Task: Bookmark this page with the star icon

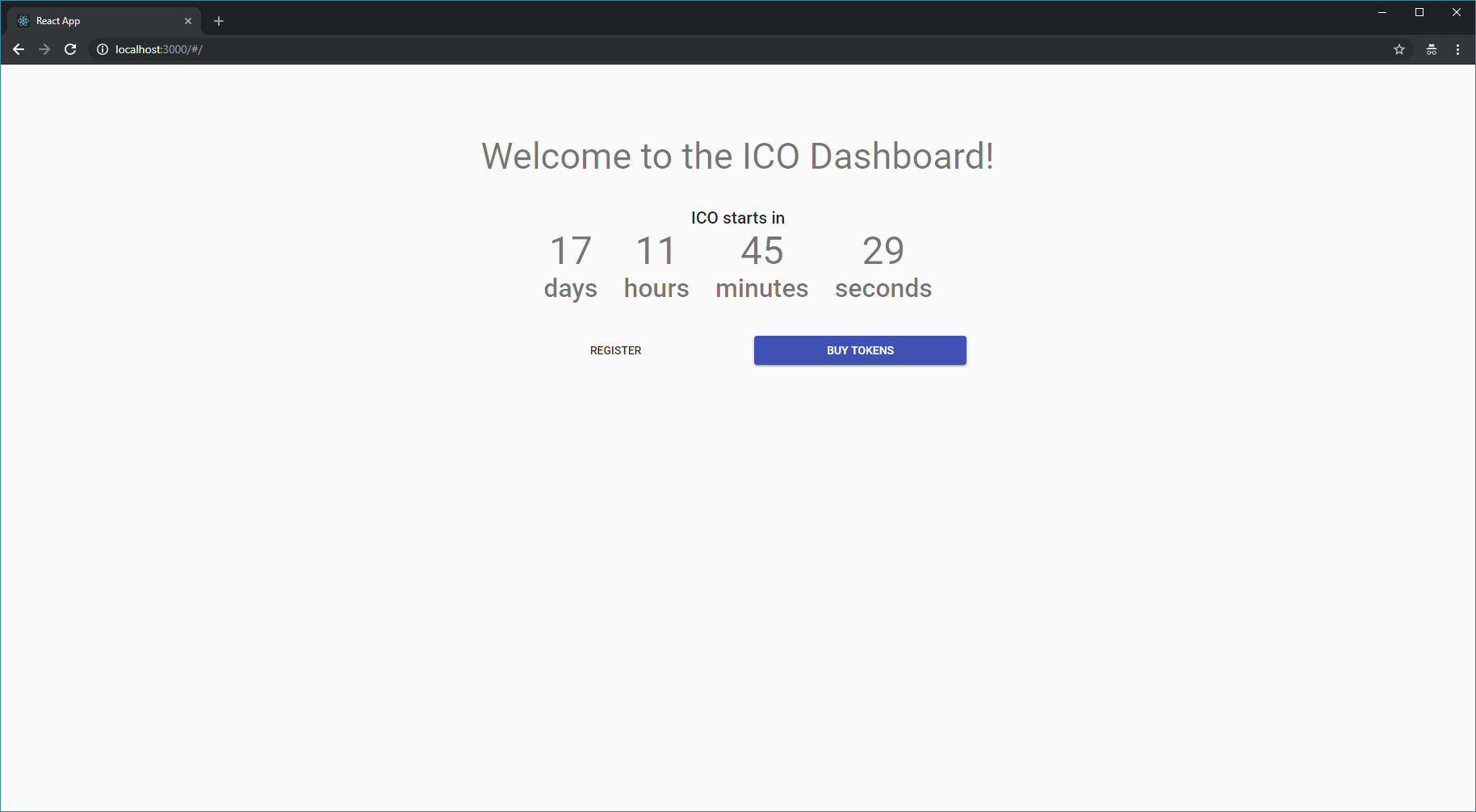Action: pyautogui.click(x=1399, y=49)
